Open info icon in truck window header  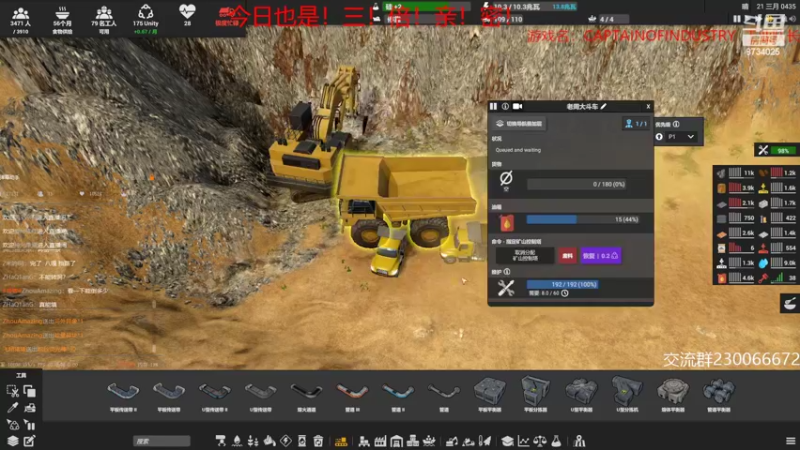[x=505, y=106]
